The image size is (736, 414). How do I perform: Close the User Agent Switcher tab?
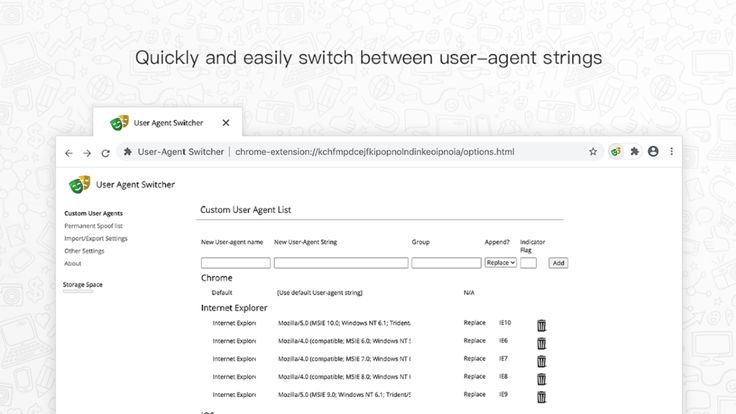click(x=226, y=123)
